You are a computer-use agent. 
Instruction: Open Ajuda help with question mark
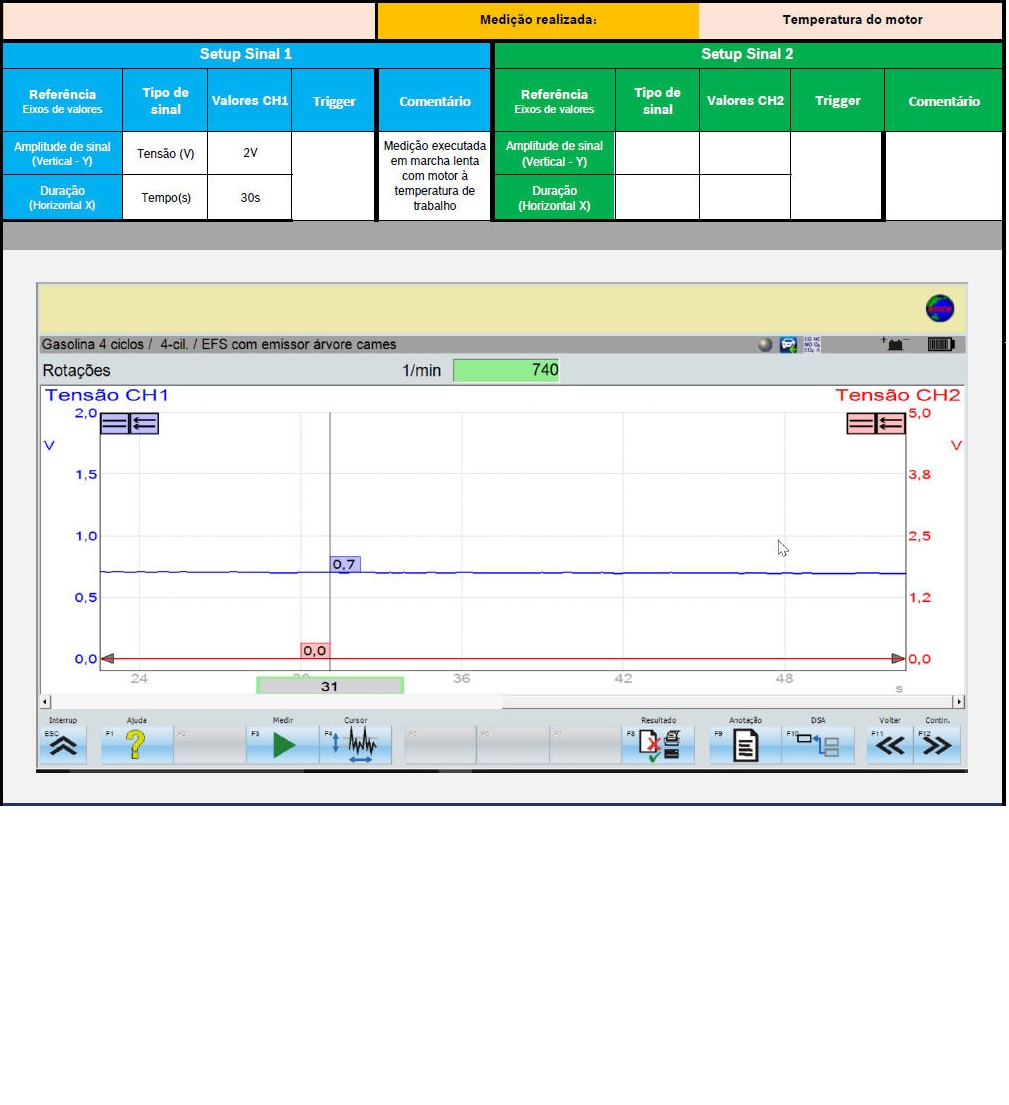pyautogui.click(x=137, y=746)
